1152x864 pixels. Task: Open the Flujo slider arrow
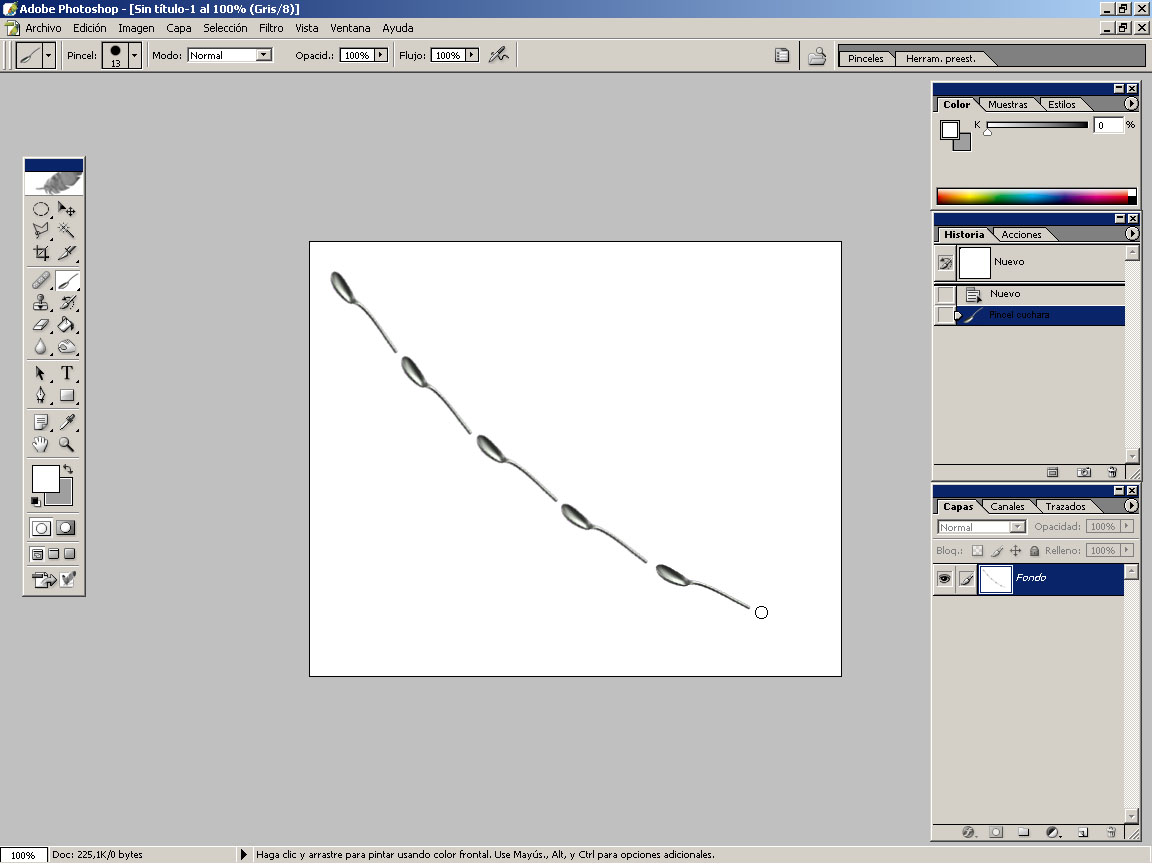point(472,55)
